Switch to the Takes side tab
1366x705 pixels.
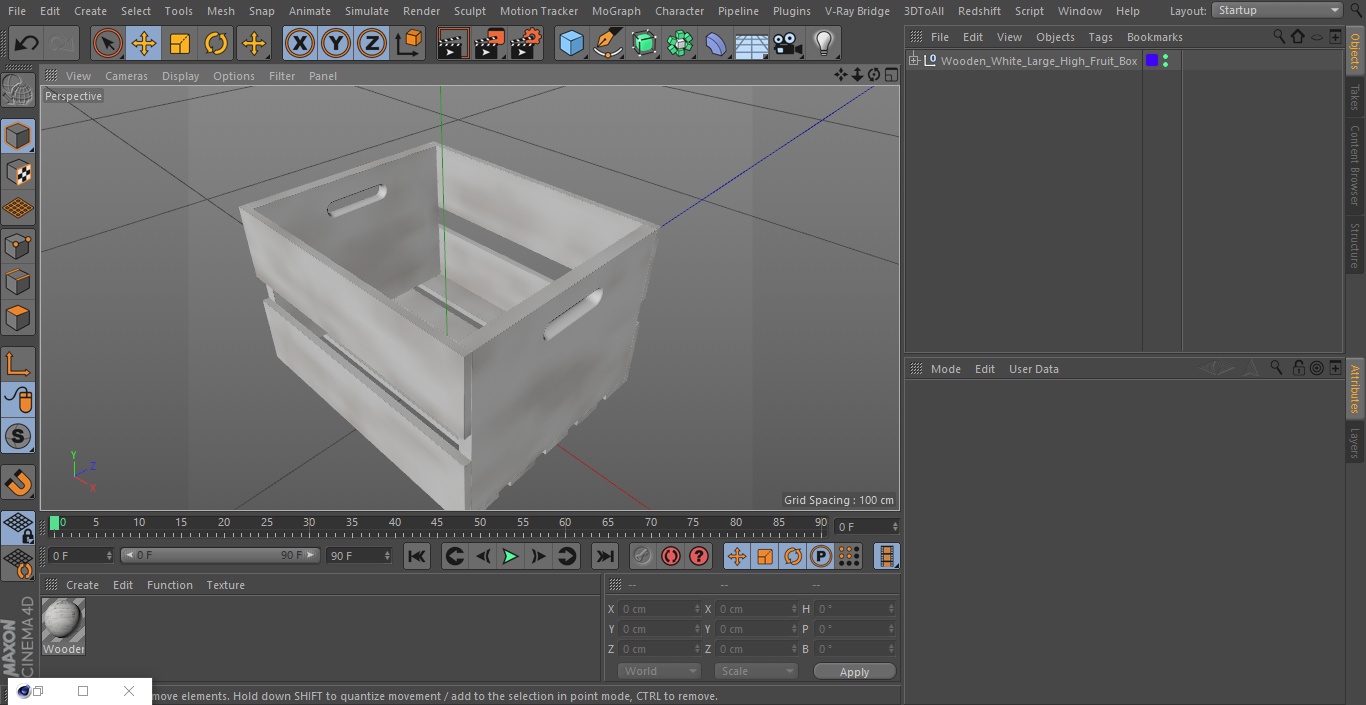pos(1355,97)
